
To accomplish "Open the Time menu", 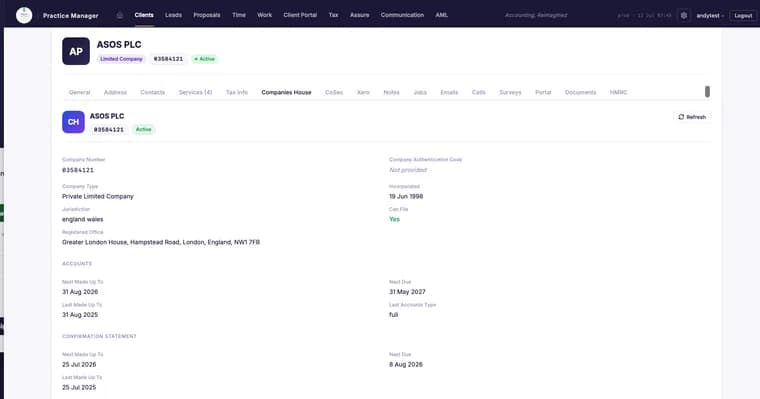I will (238, 15).
